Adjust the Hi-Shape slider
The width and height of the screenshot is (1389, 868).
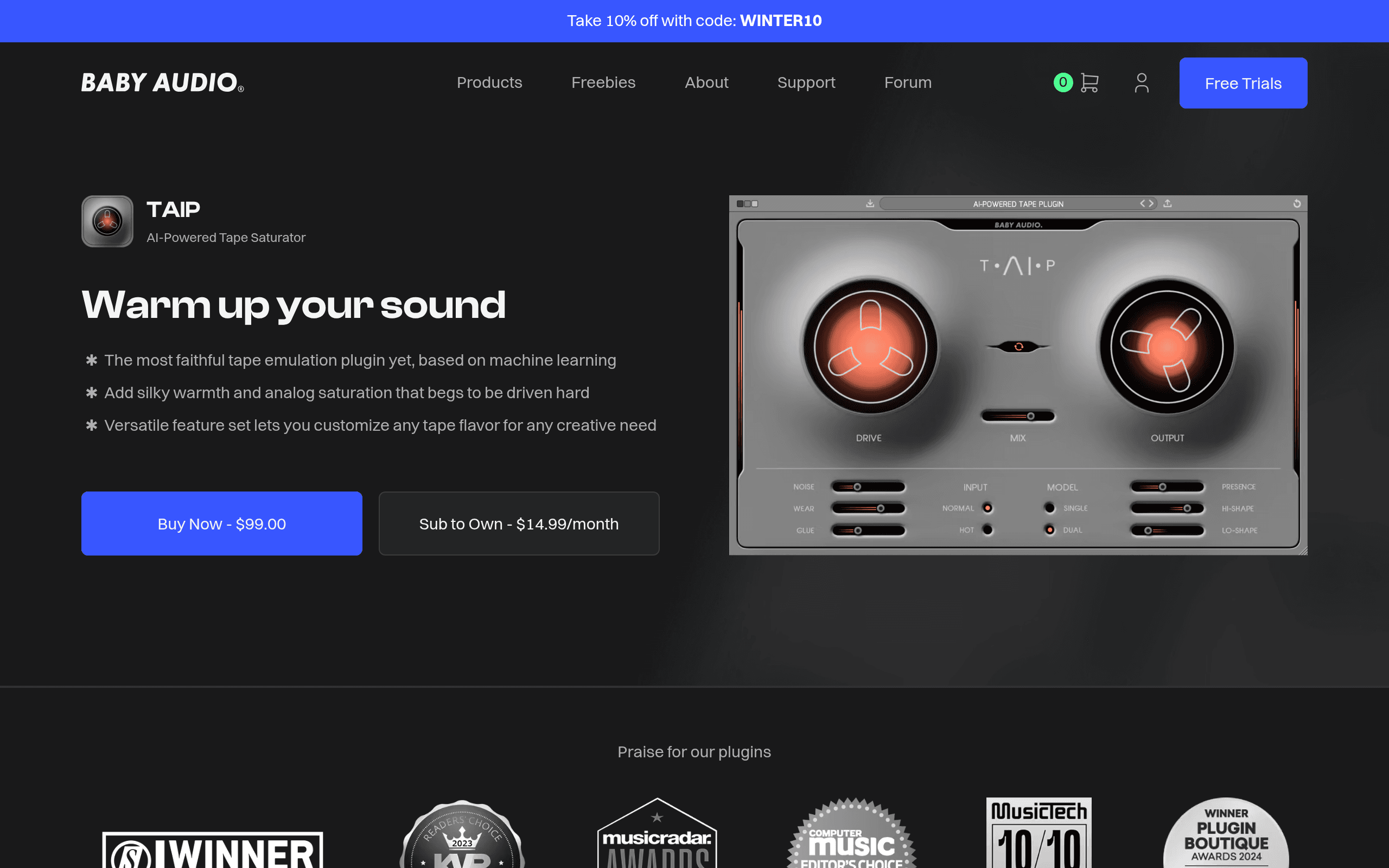coord(1167,509)
